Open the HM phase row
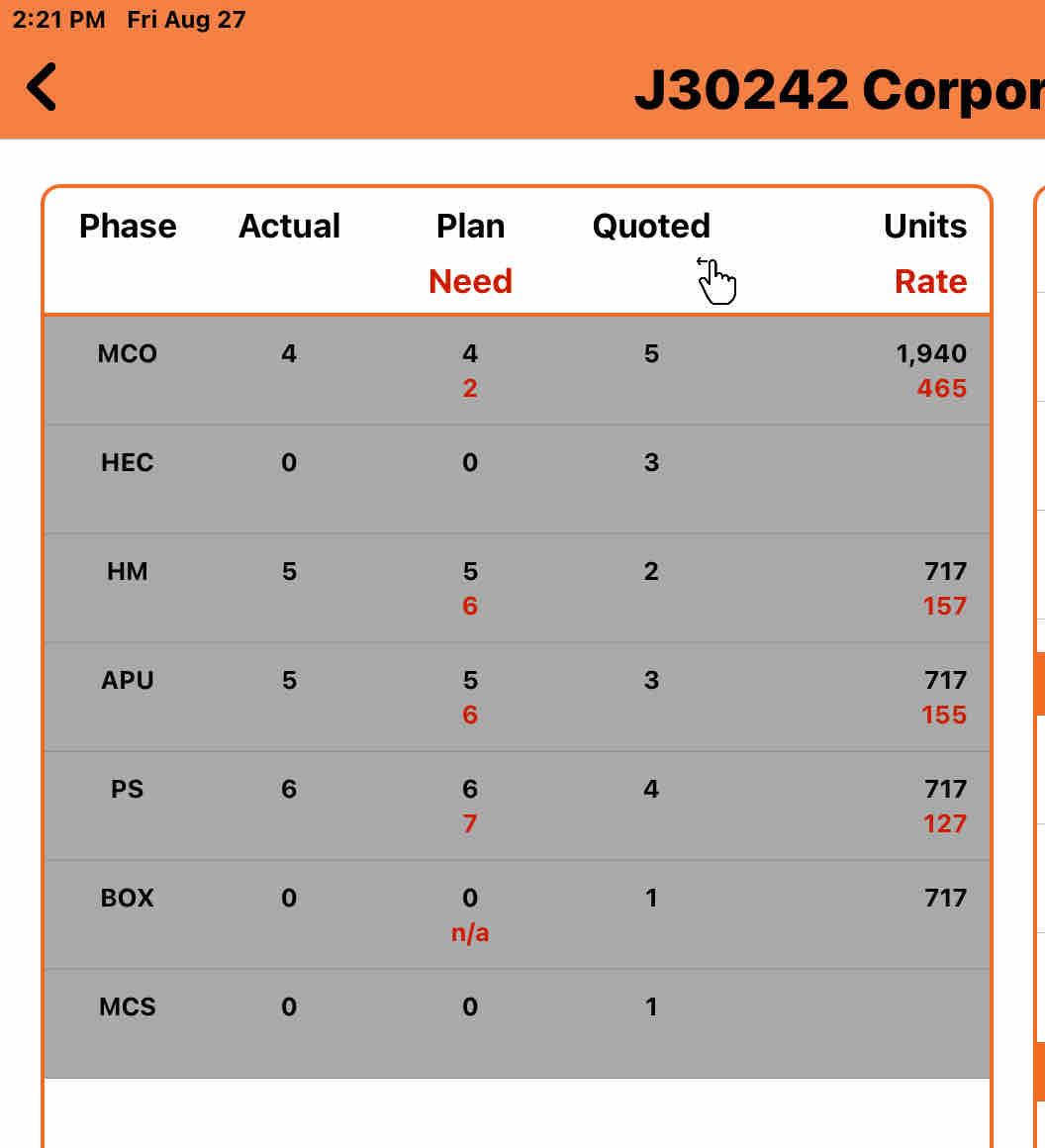 coord(128,572)
